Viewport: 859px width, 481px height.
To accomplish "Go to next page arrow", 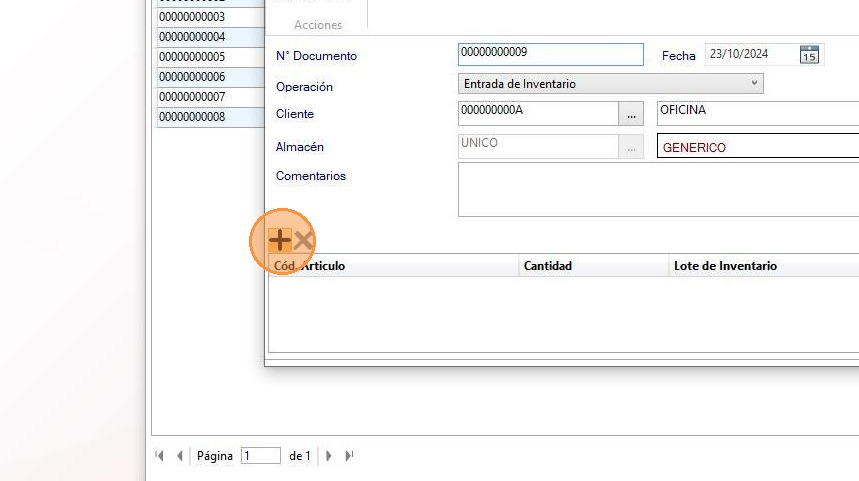I will [329, 455].
